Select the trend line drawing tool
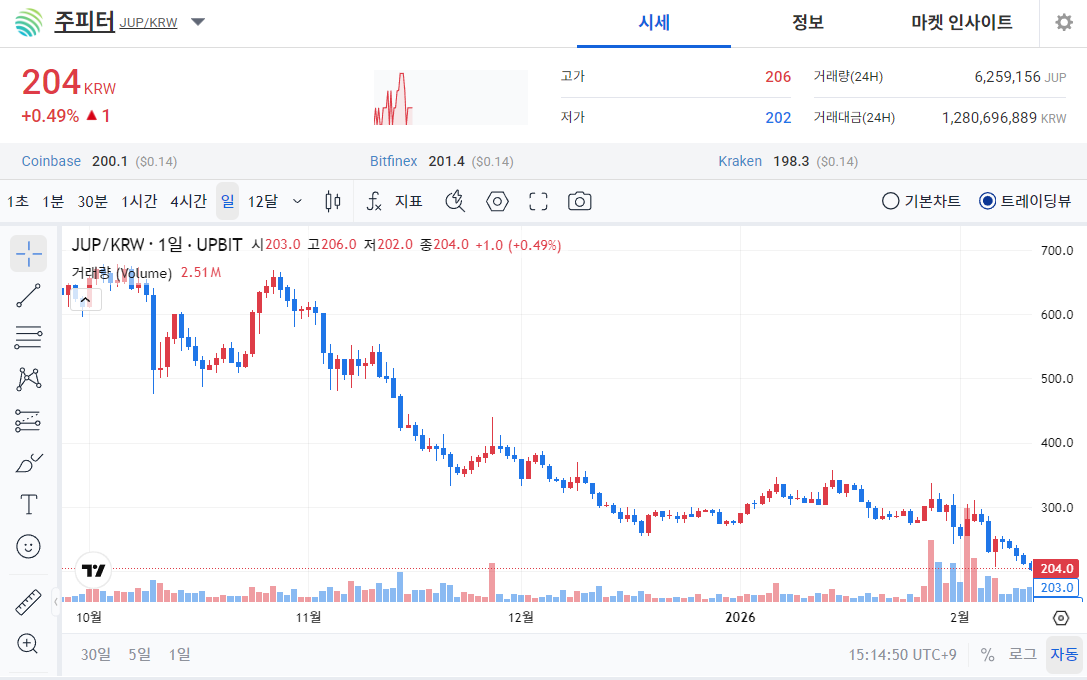1087x680 pixels. point(28,295)
